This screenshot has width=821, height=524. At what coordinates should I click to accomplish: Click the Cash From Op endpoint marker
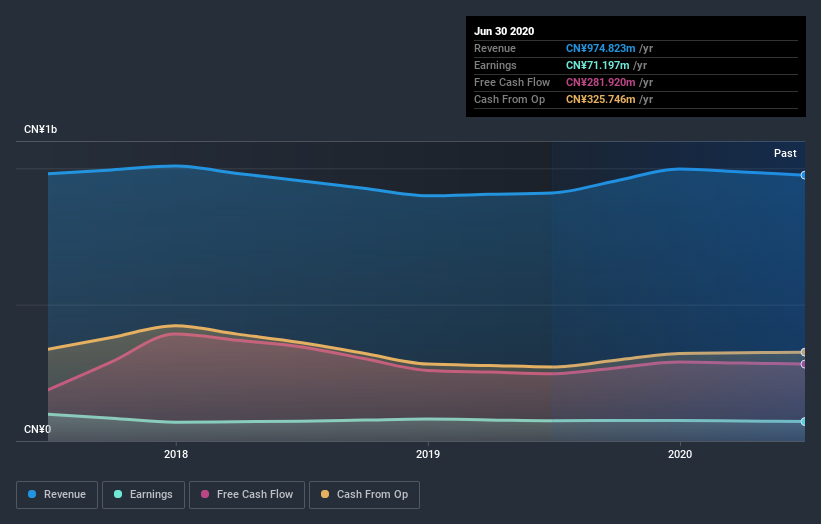point(804,352)
